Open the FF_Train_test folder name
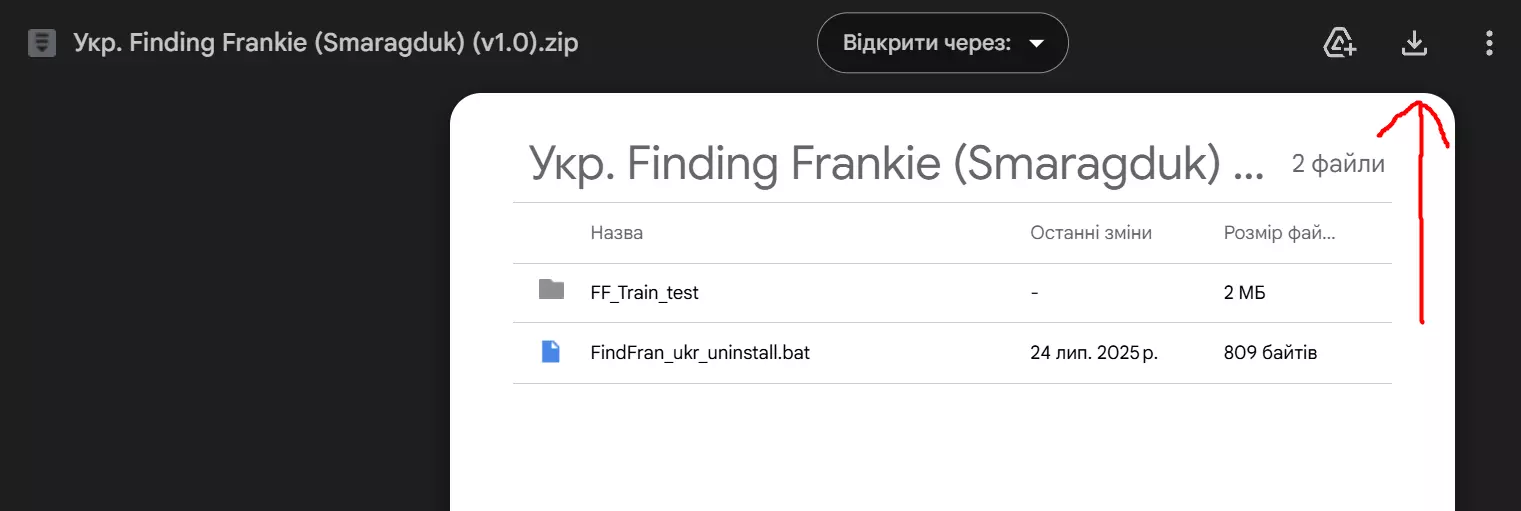 click(x=644, y=293)
